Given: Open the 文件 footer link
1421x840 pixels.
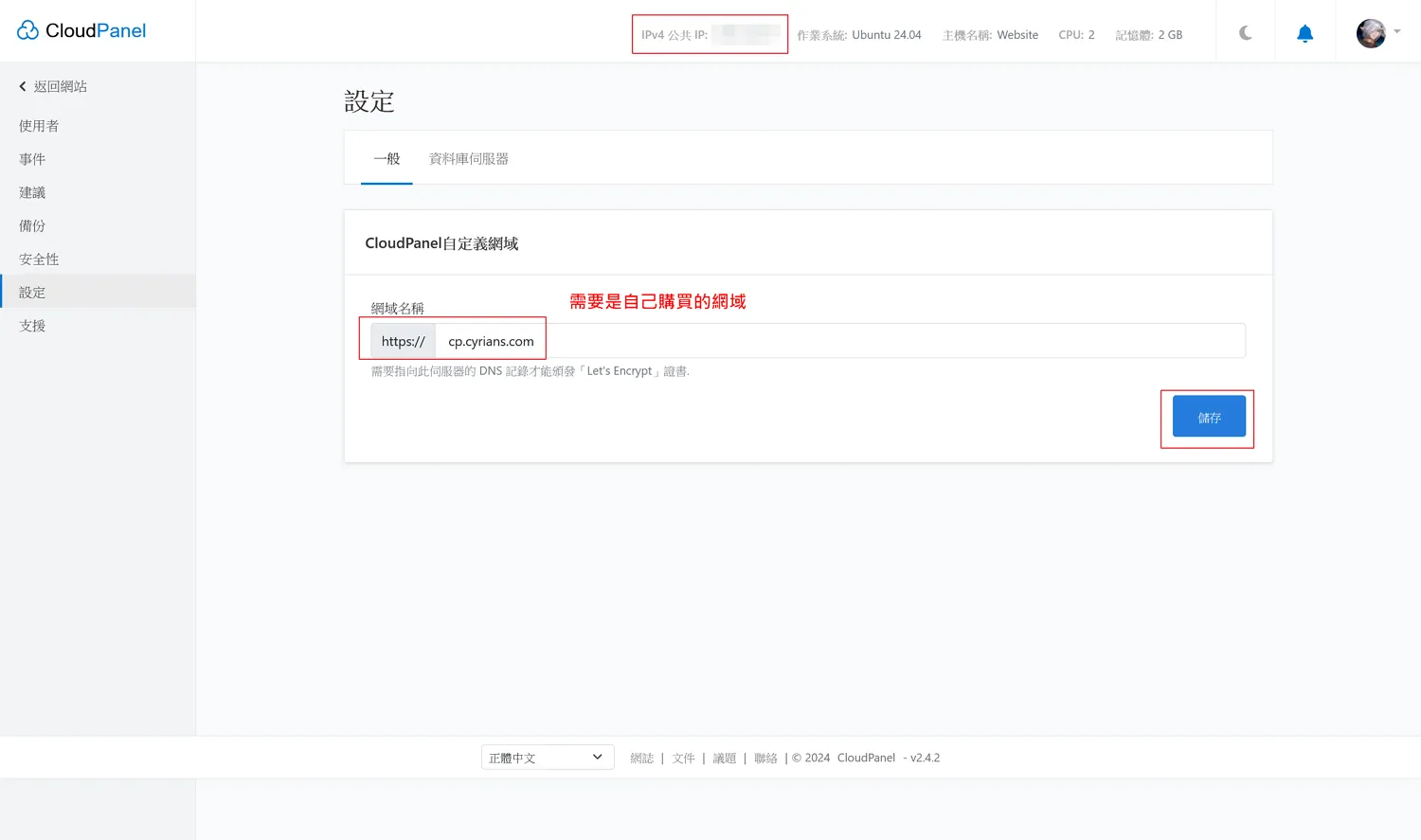Looking at the screenshot, I should pyautogui.click(x=683, y=758).
